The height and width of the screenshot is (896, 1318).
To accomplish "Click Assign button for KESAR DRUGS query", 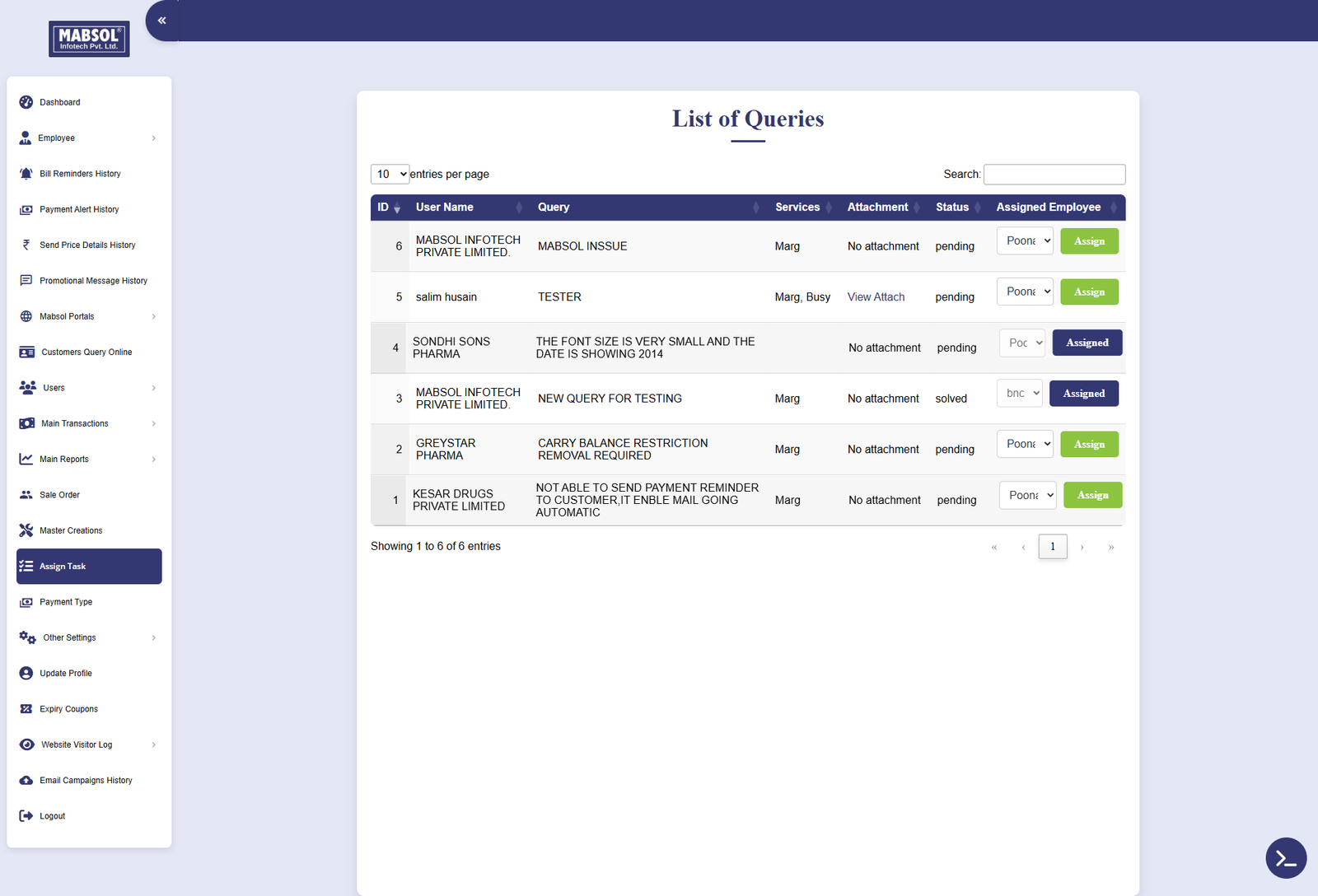I will click(1092, 495).
